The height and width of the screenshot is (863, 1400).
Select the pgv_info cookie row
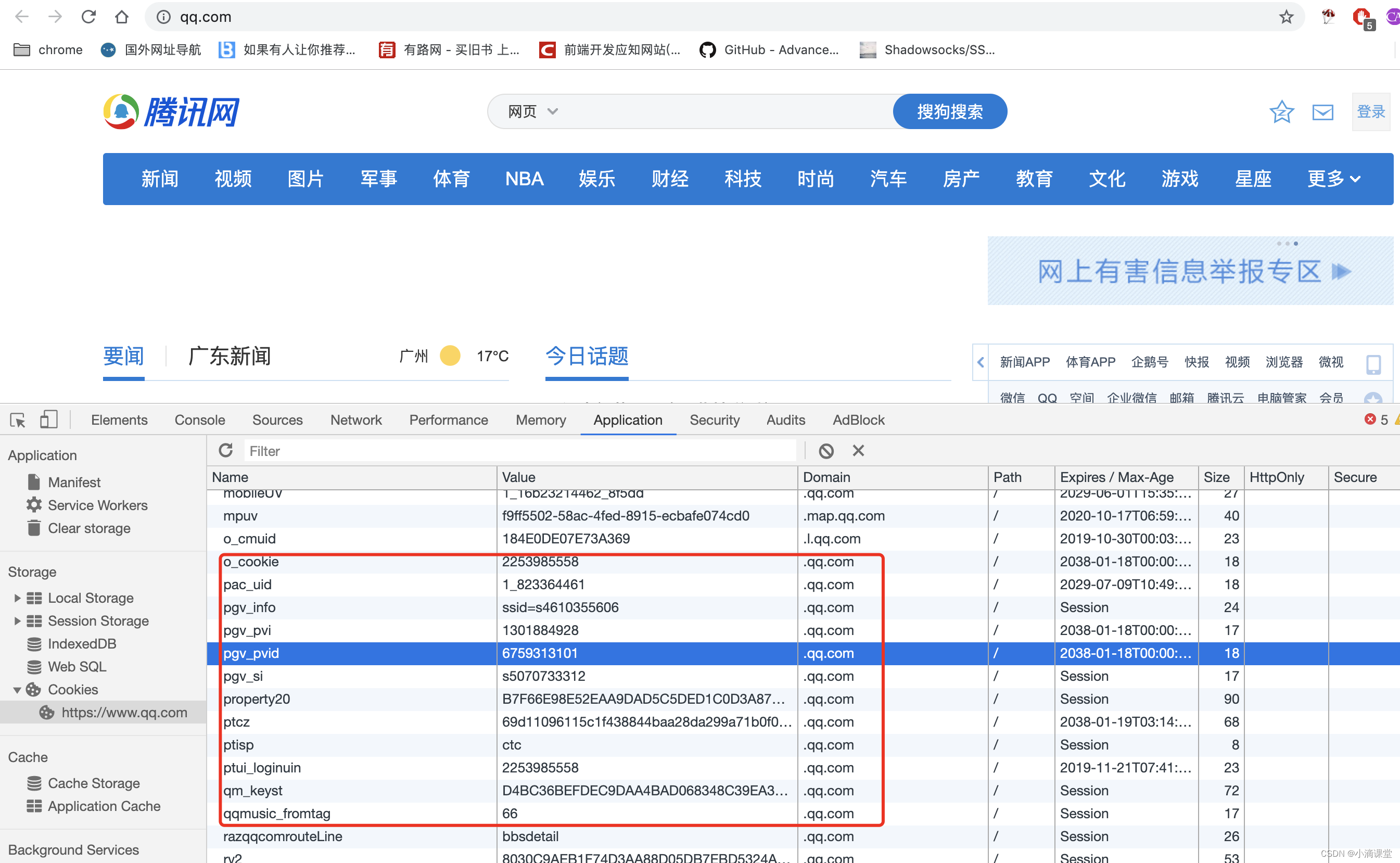803,607
